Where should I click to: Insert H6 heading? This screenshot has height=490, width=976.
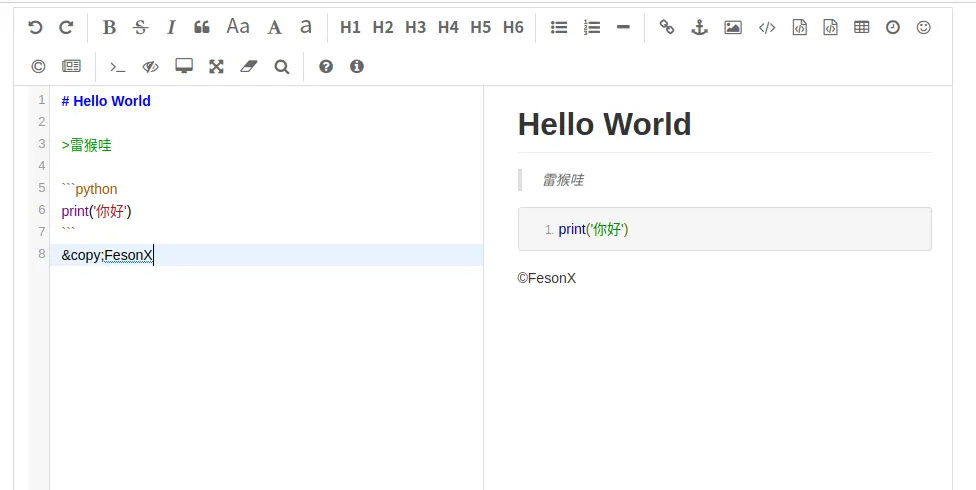click(x=513, y=27)
